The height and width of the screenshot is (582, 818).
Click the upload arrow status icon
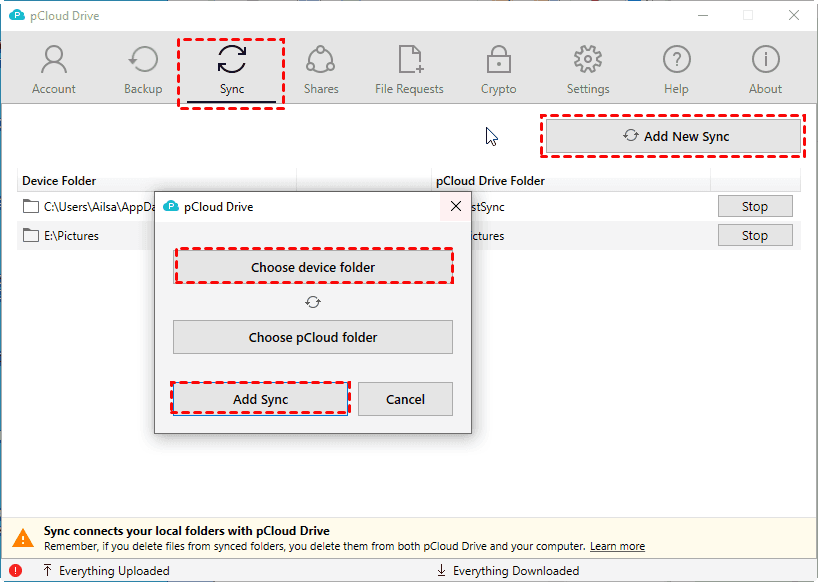[47, 571]
